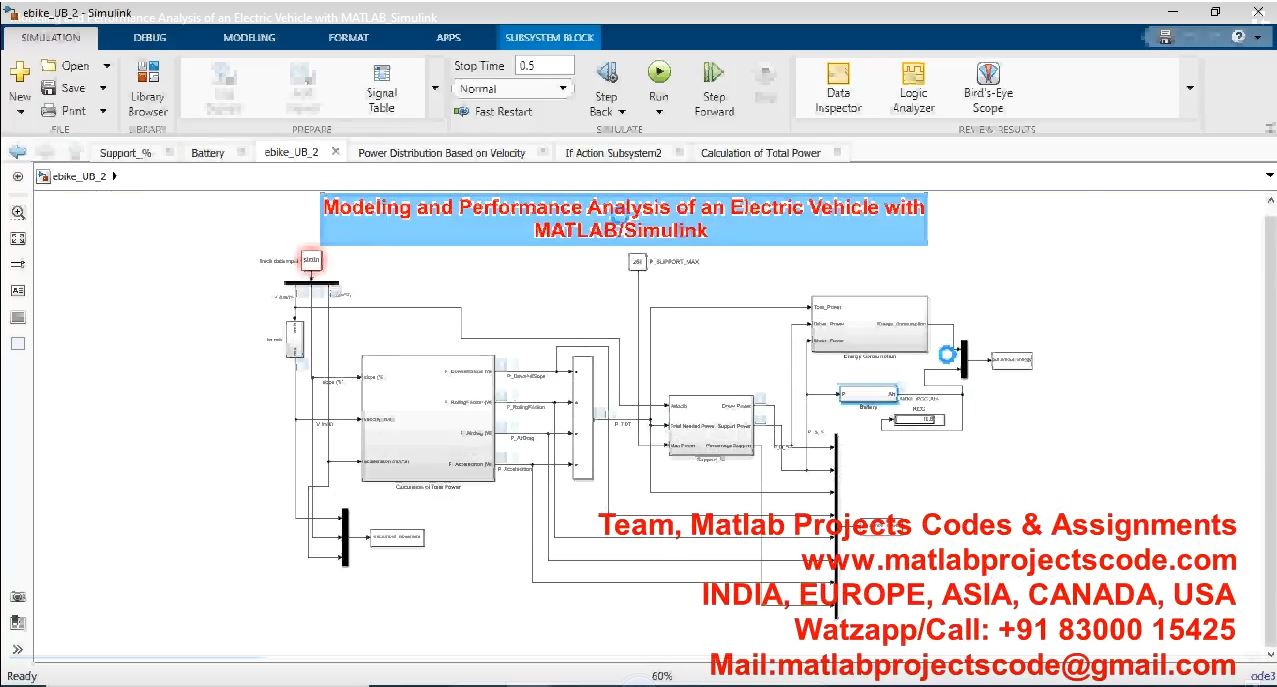Close the ebike_UB_2 tab
The width and height of the screenshot is (1277, 687).
(x=336, y=152)
